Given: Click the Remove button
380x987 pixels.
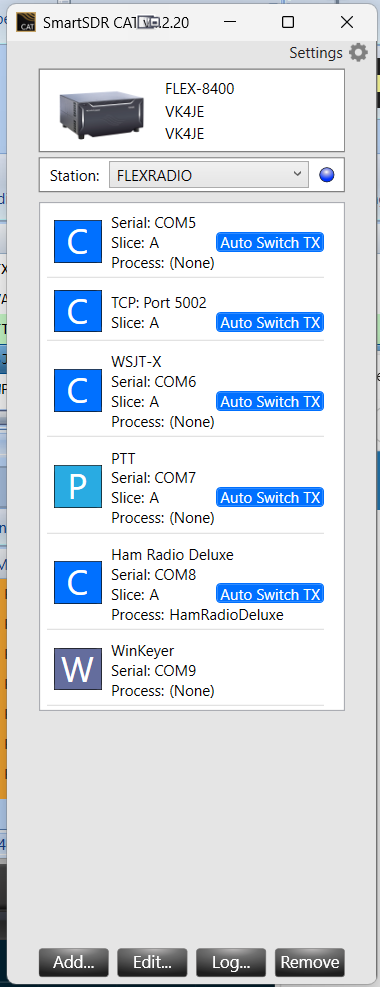Looking at the screenshot, I should pos(310,962).
